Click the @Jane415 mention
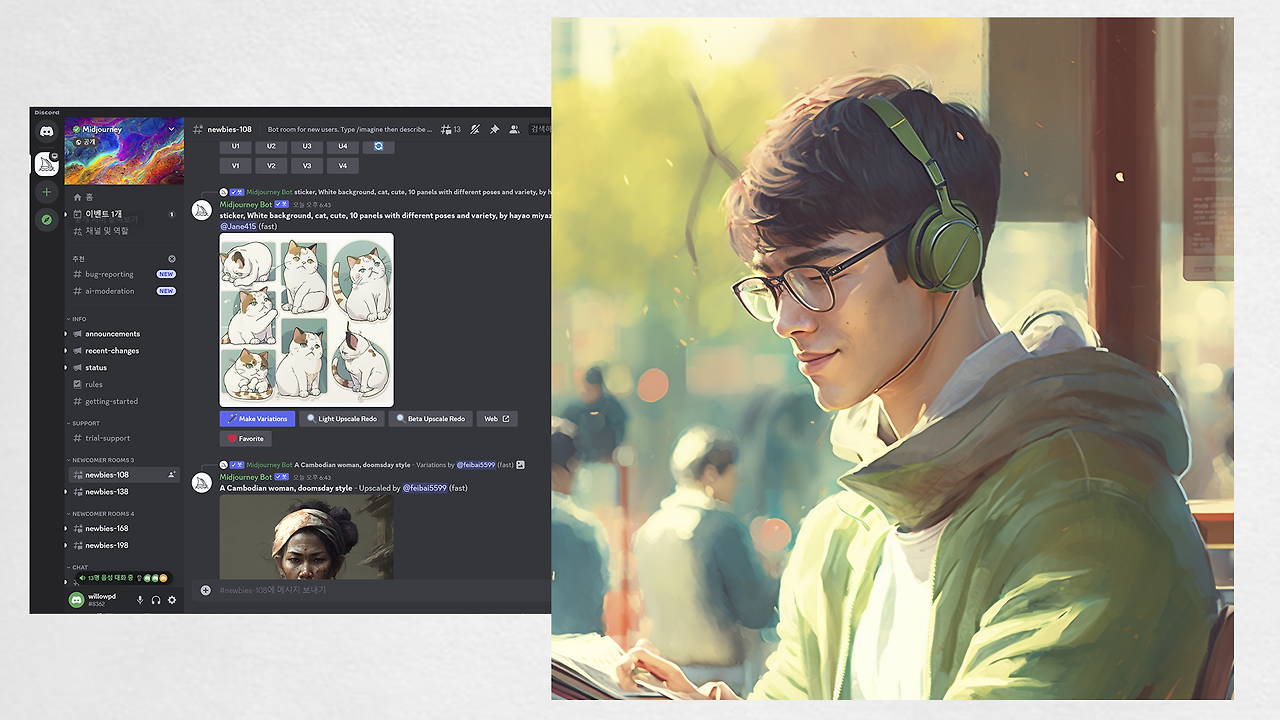This screenshot has height=720, width=1280. coord(237,226)
